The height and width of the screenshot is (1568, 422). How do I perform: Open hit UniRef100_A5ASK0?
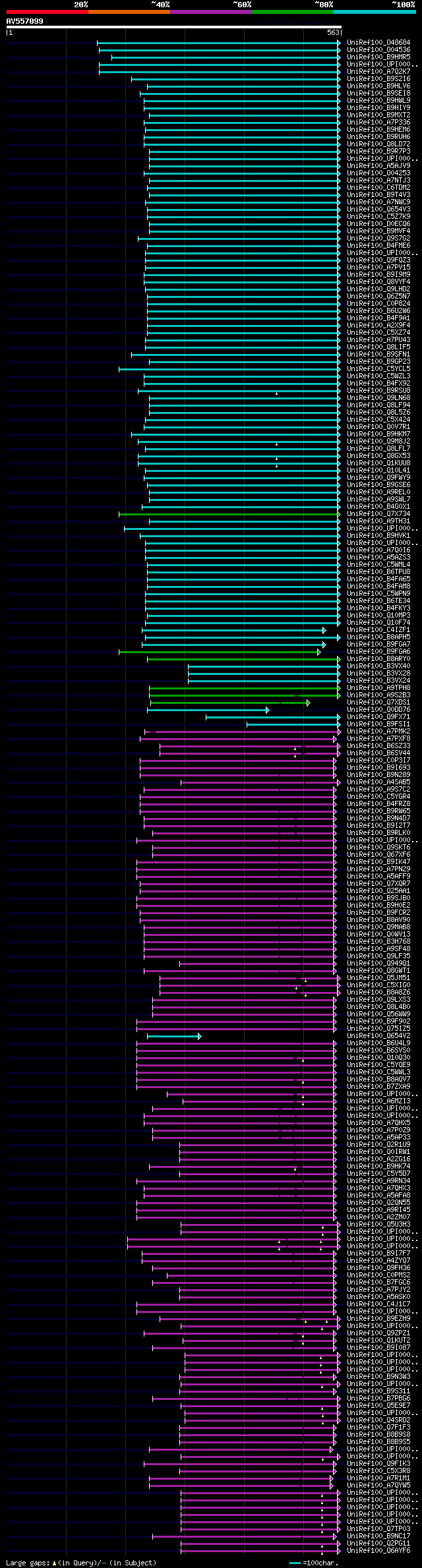tap(378, 1297)
